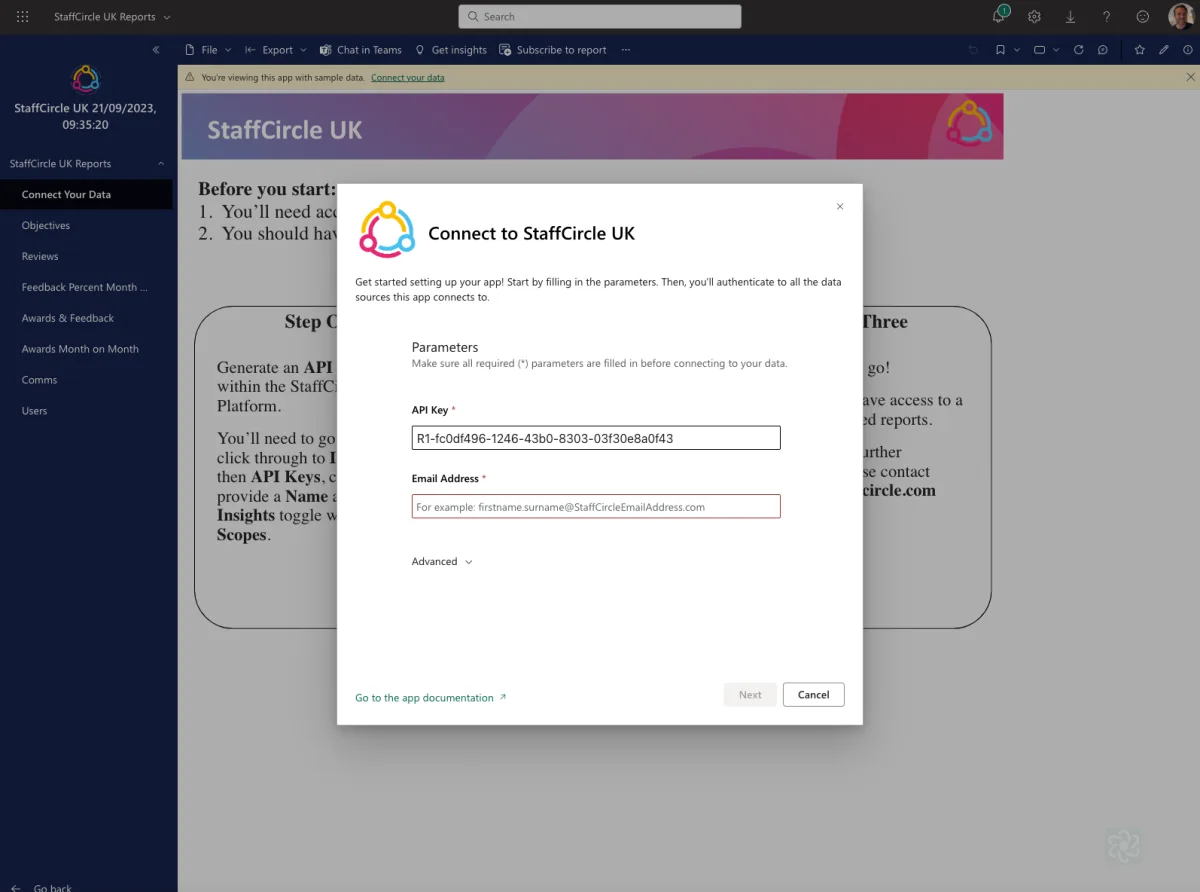Image resolution: width=1200 pixels, height=892 pixels.
Task: Open the Export menu
Action: (277, 50)
